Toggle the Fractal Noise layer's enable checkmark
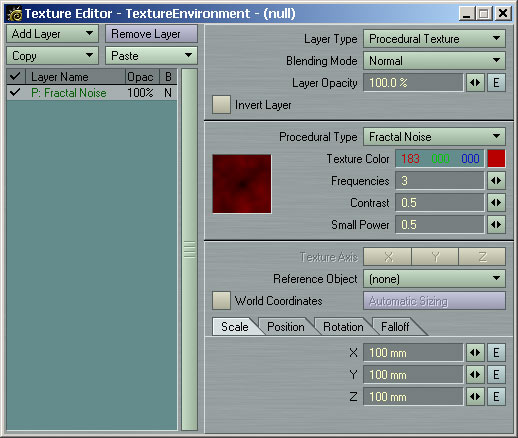The width and height of the screenshot is (518, 438). pyautogui.click(x=15, y=92)
